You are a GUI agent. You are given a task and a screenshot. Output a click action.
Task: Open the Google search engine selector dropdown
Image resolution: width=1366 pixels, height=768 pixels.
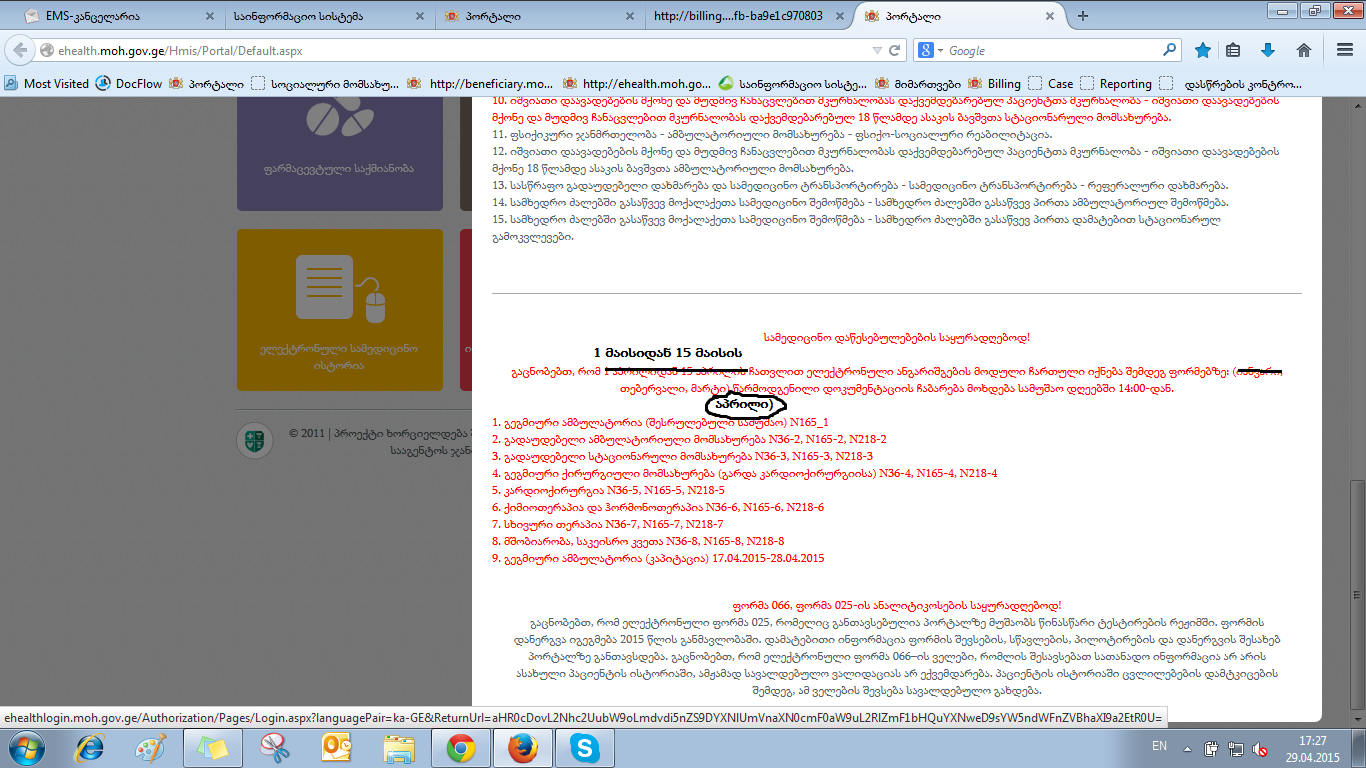[932, 50]
